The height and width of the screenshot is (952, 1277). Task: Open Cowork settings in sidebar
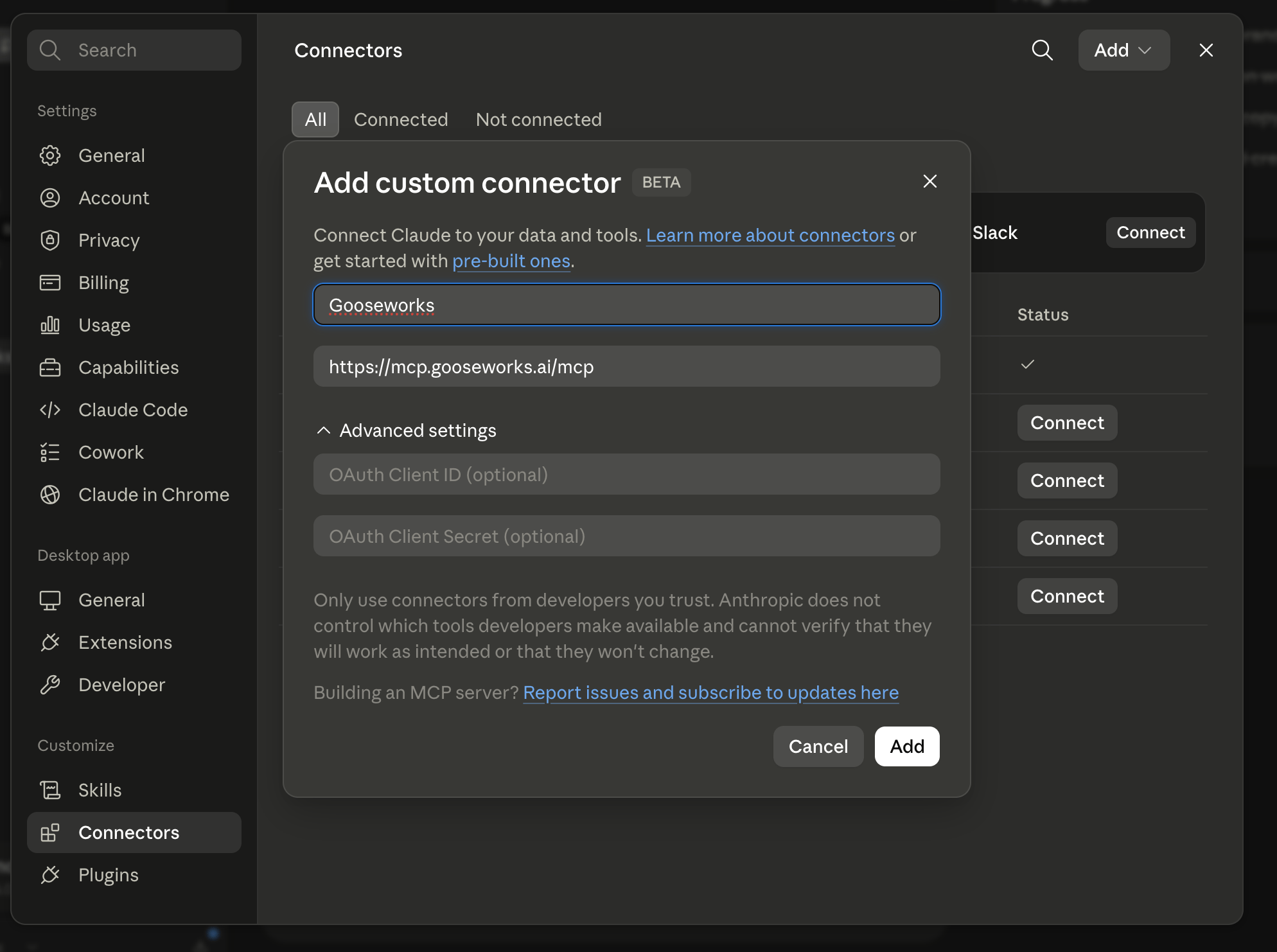click(x=134, y=452)
